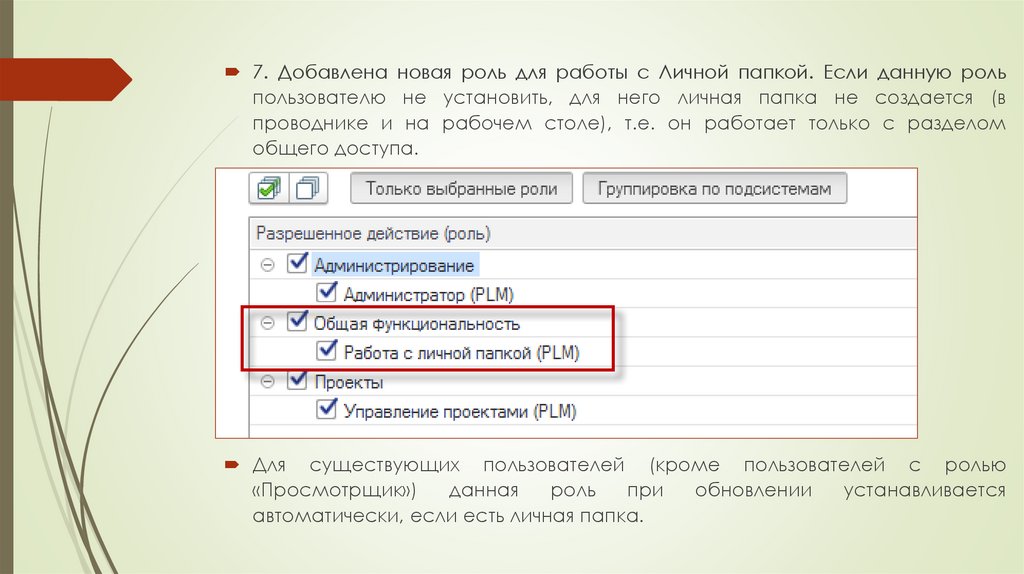Select the «Проекты» row label
Screen dimensions: 1024x574
[x=349, y=382]
